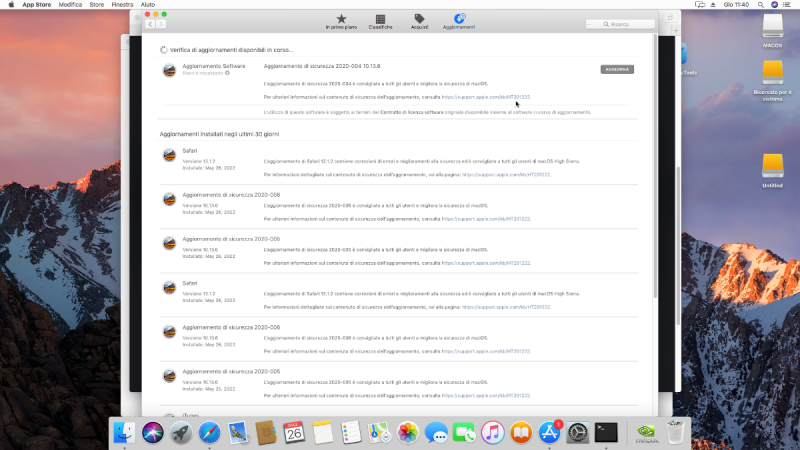
Task: Click the back navigation arrow
Action: tap(150, 23)
